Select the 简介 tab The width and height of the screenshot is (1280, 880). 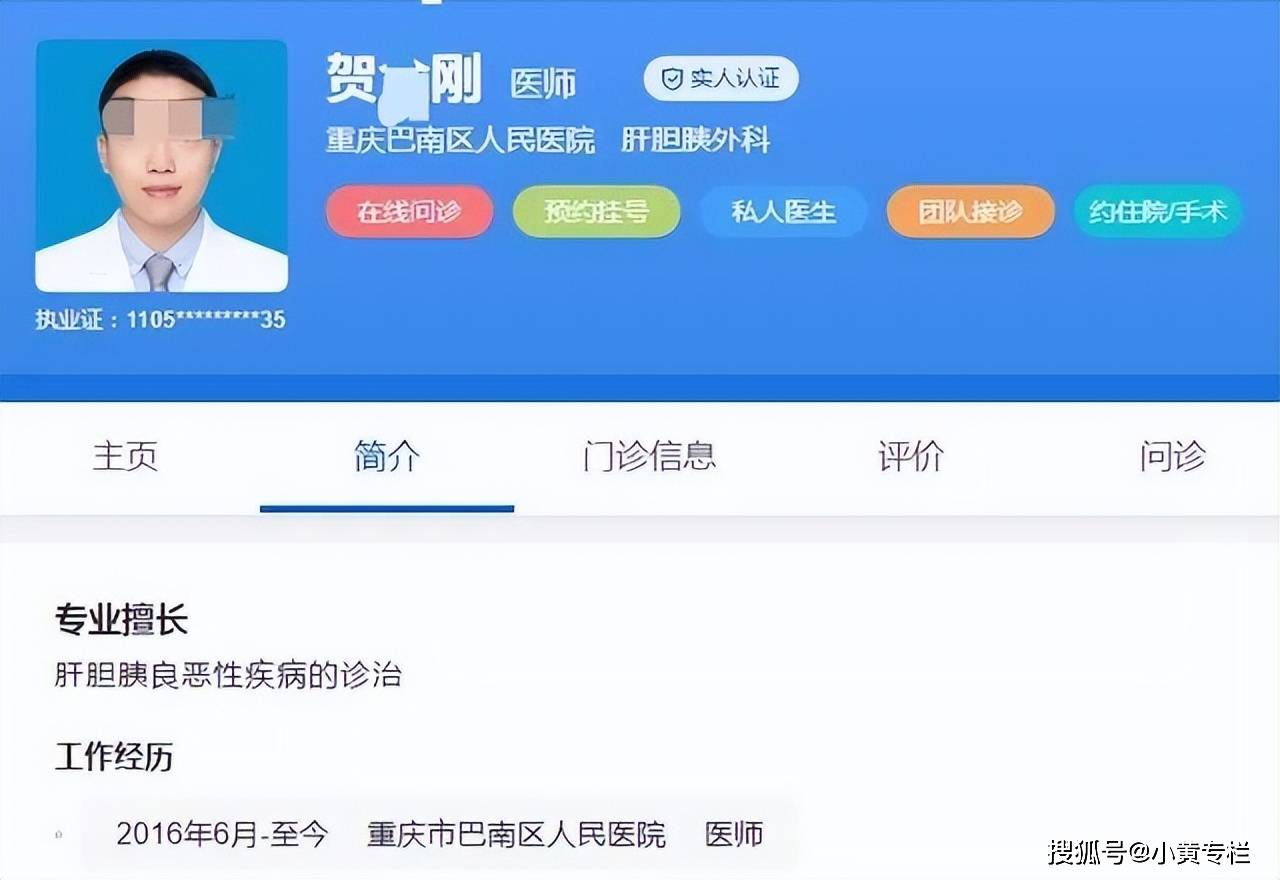click(387, 456)
